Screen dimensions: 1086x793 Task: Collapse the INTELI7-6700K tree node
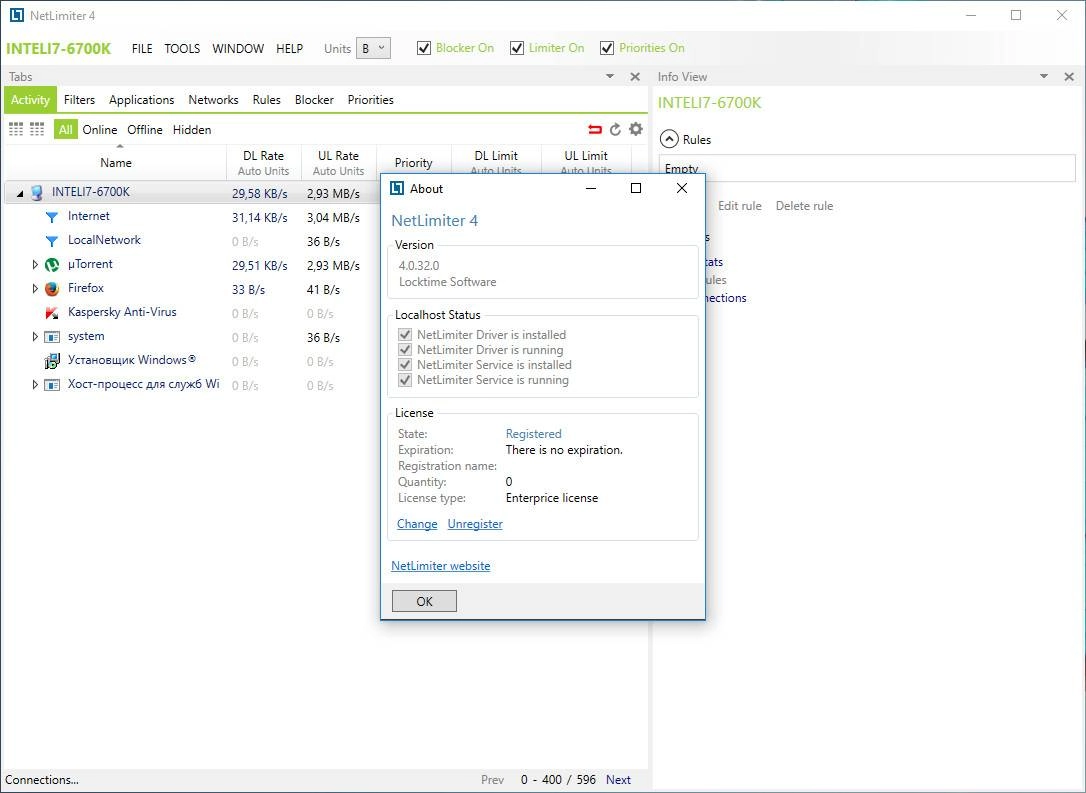pyautogui.click(x=20, y=193)
